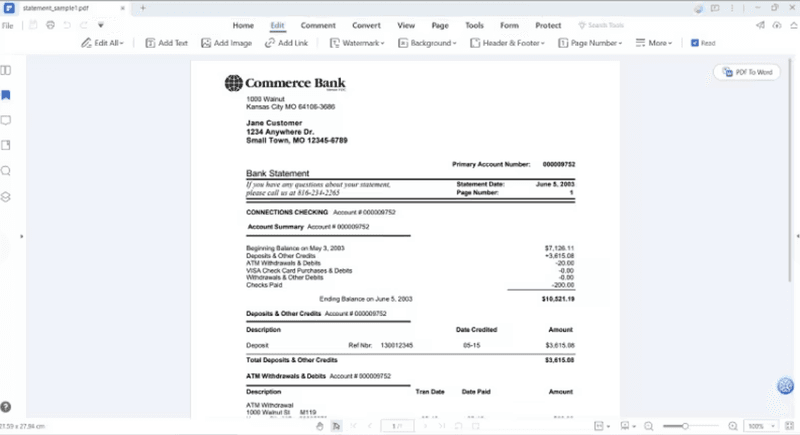This screenshot has width=800, height=435.
Task: Click the Print icon in quick access bar
Action: tap(50, 25)
